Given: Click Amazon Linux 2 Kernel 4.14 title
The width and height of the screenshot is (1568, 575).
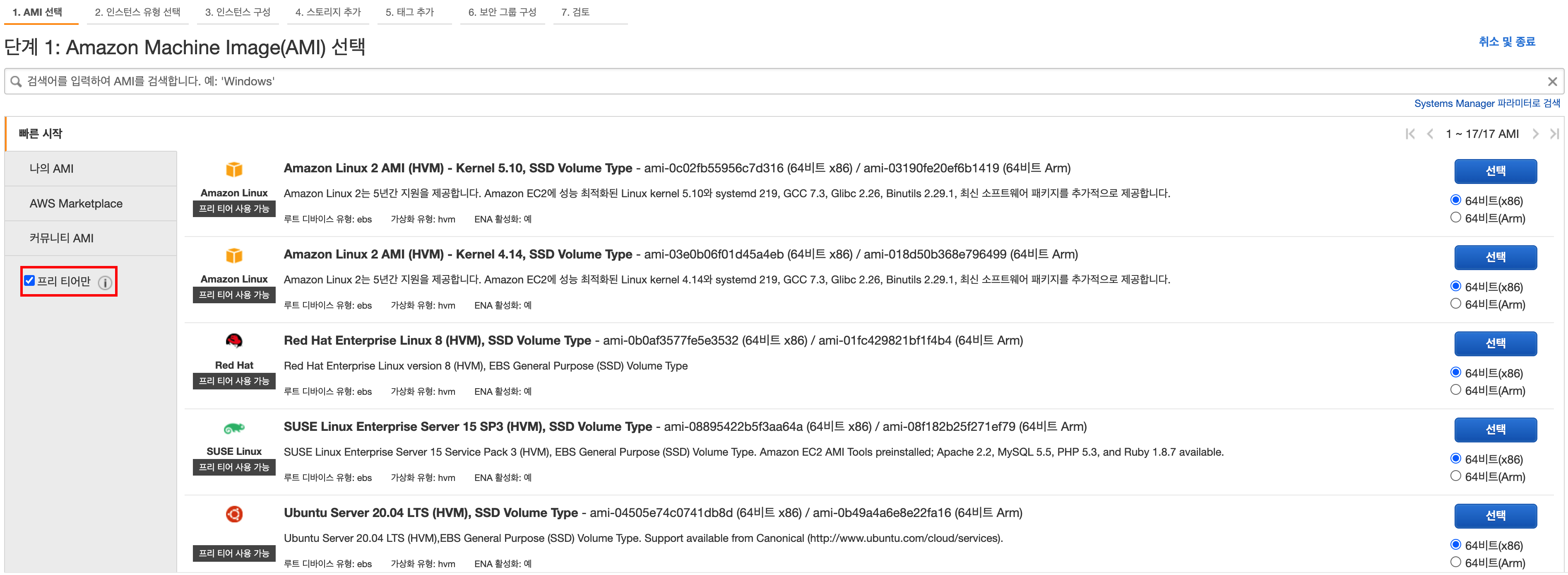Looking at the screenshot, I should (458, 255).
